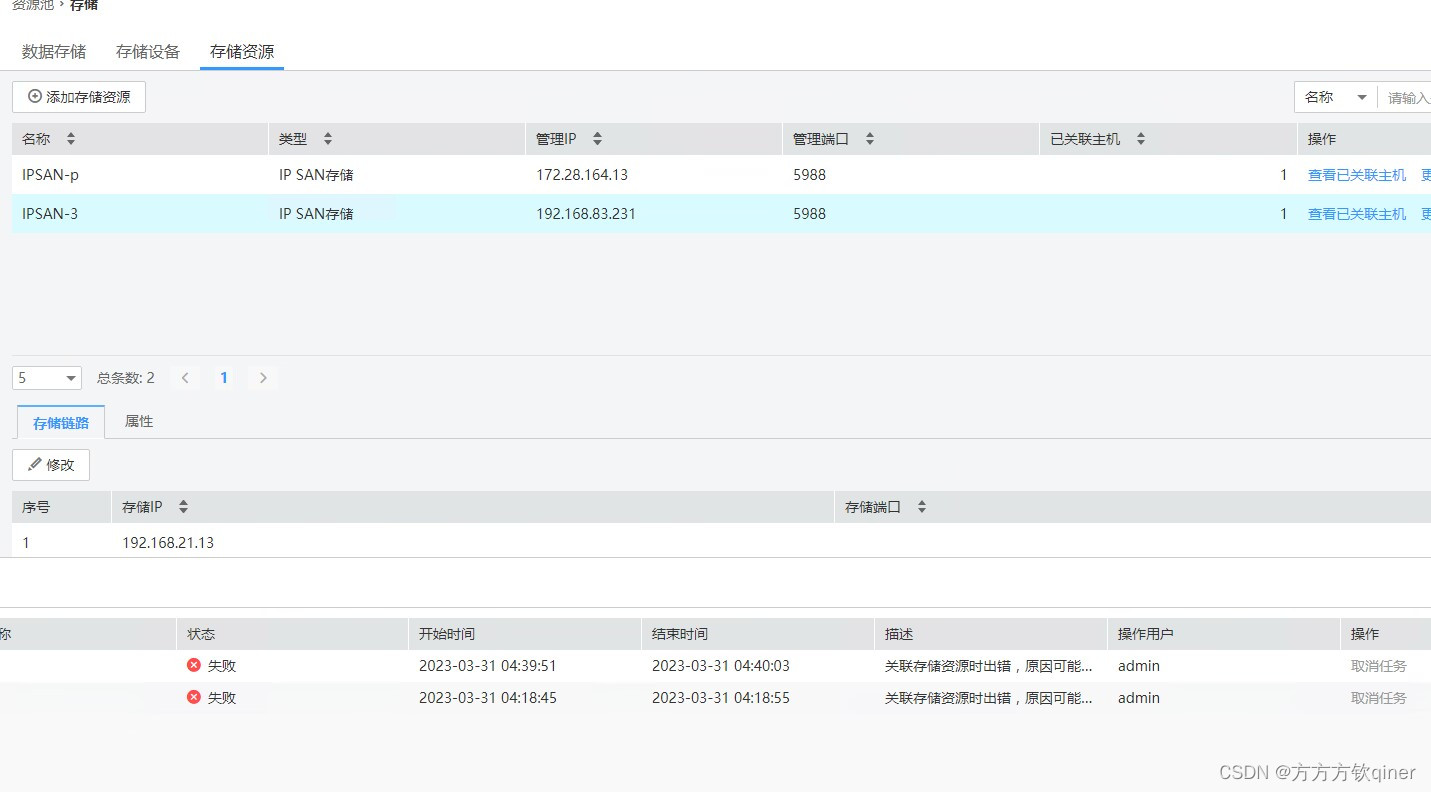Click the failed status icon for 04:39:51 task

[194, 665]
